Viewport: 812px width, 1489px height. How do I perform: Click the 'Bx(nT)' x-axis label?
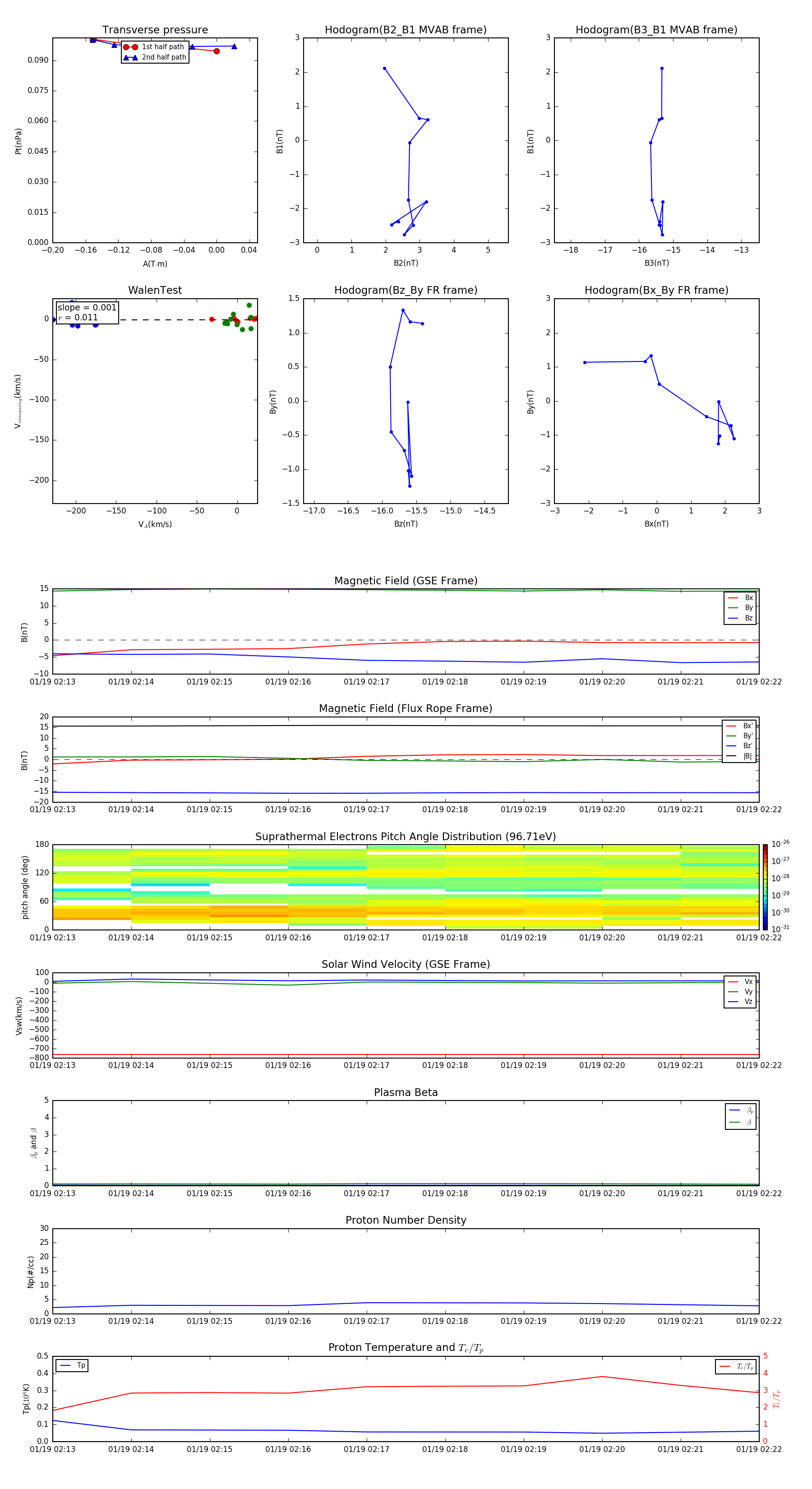click(656, 524)
